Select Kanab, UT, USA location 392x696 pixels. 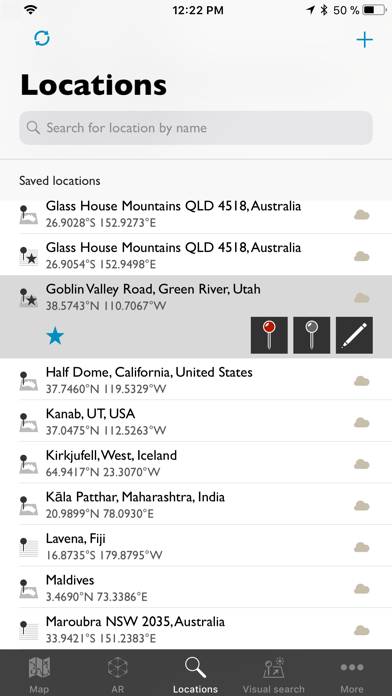click(196, 421)
